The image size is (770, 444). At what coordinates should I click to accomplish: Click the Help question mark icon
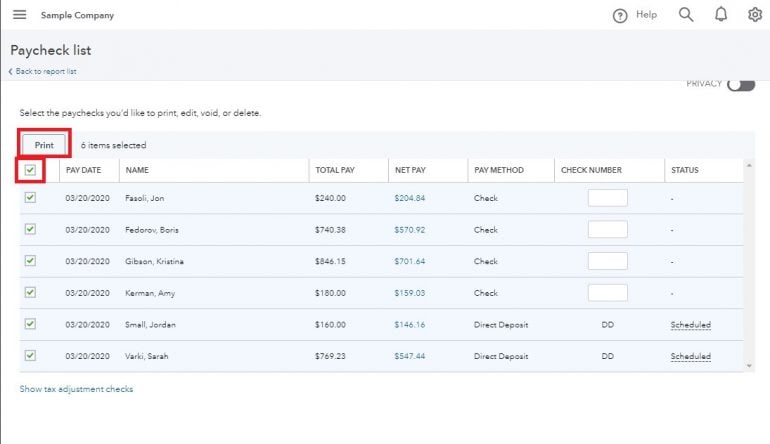[x=620, y=15]
